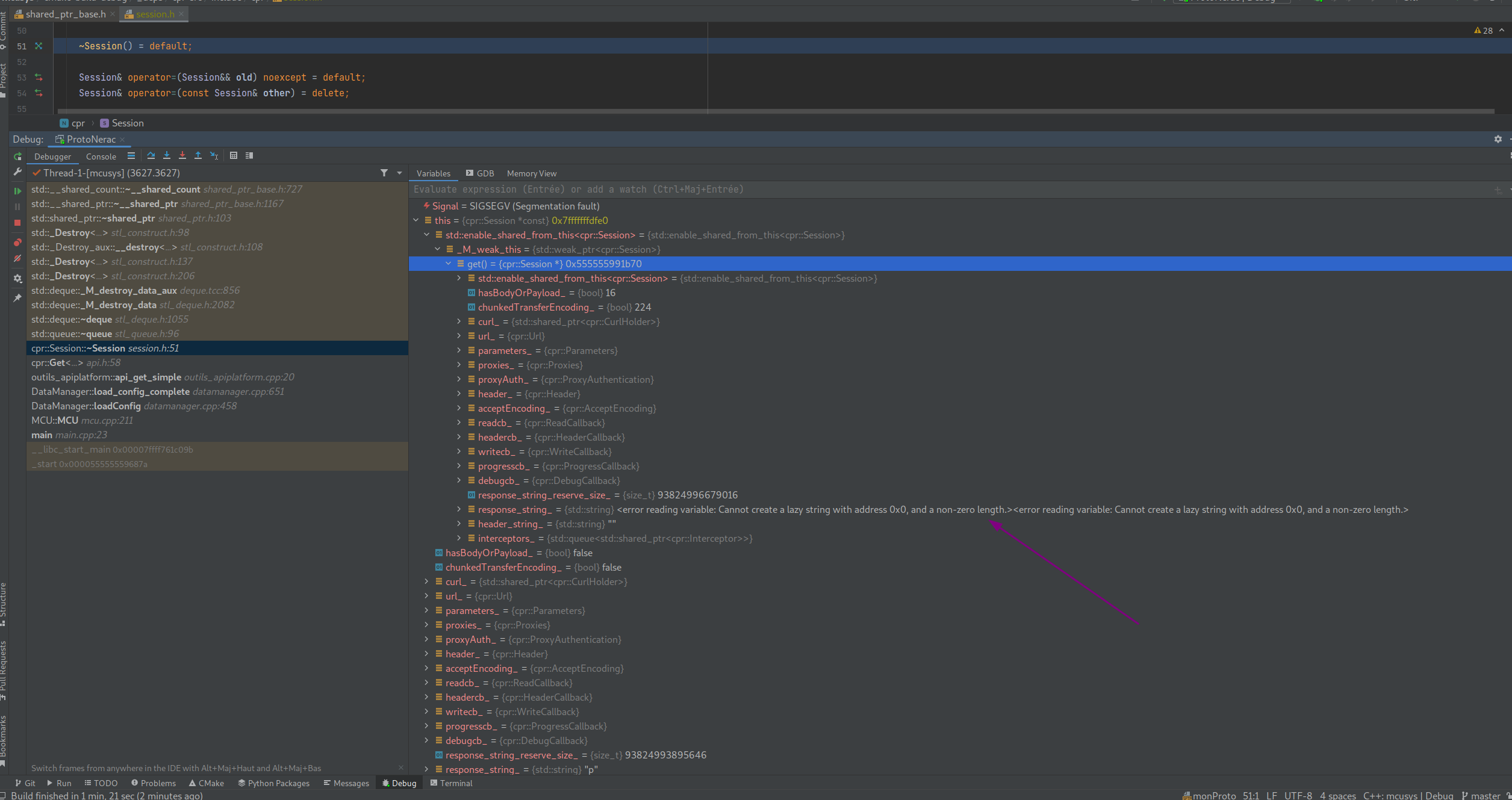The image size is (1512, 800).
Task: Expand the interceptors_ variable node
Action: [459, 538]
